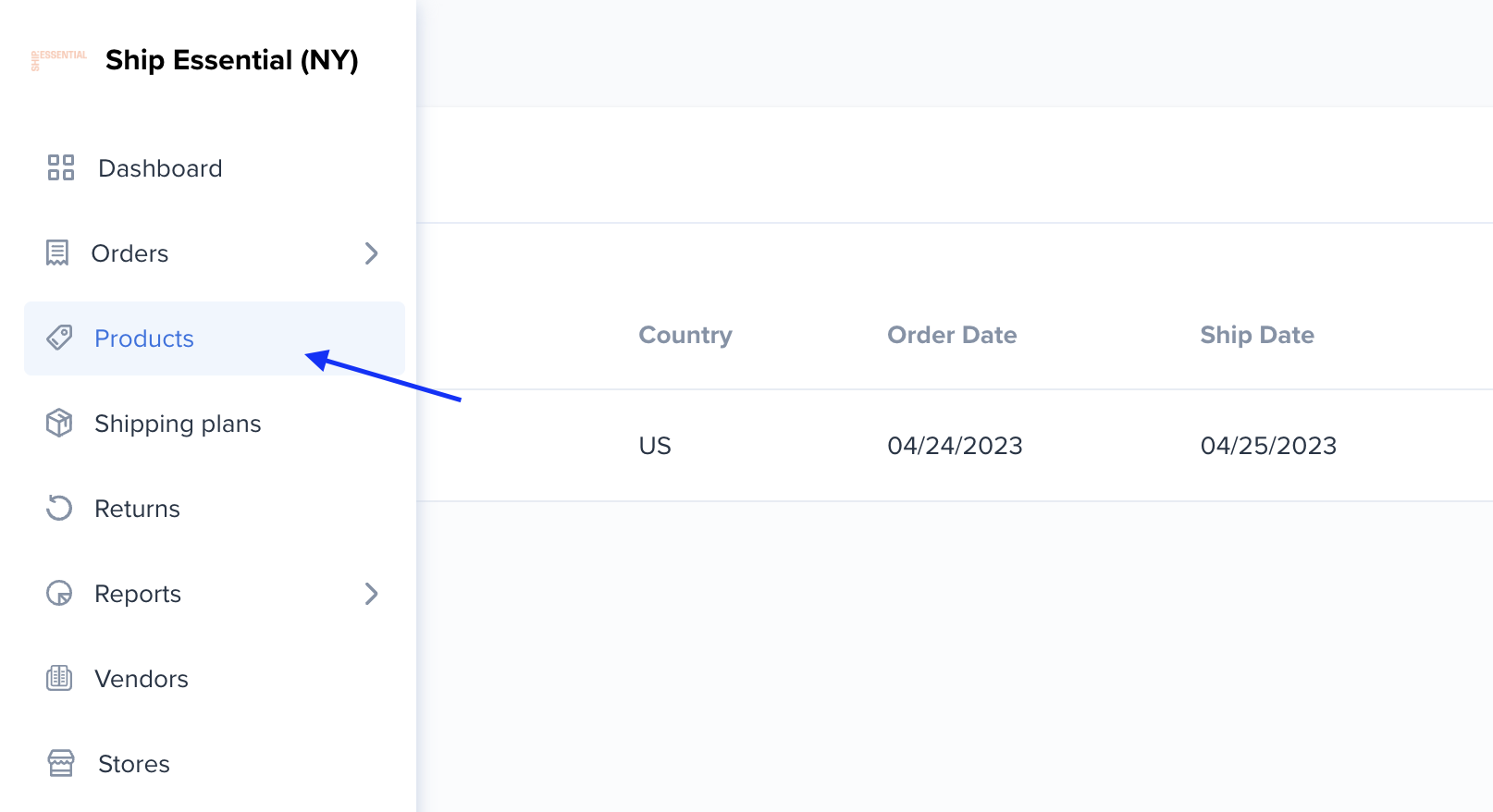Image resolution: width=1493 pixels, height=812 pixels.
Task: Sort by Order Date column header
Action: pos(952,335)
